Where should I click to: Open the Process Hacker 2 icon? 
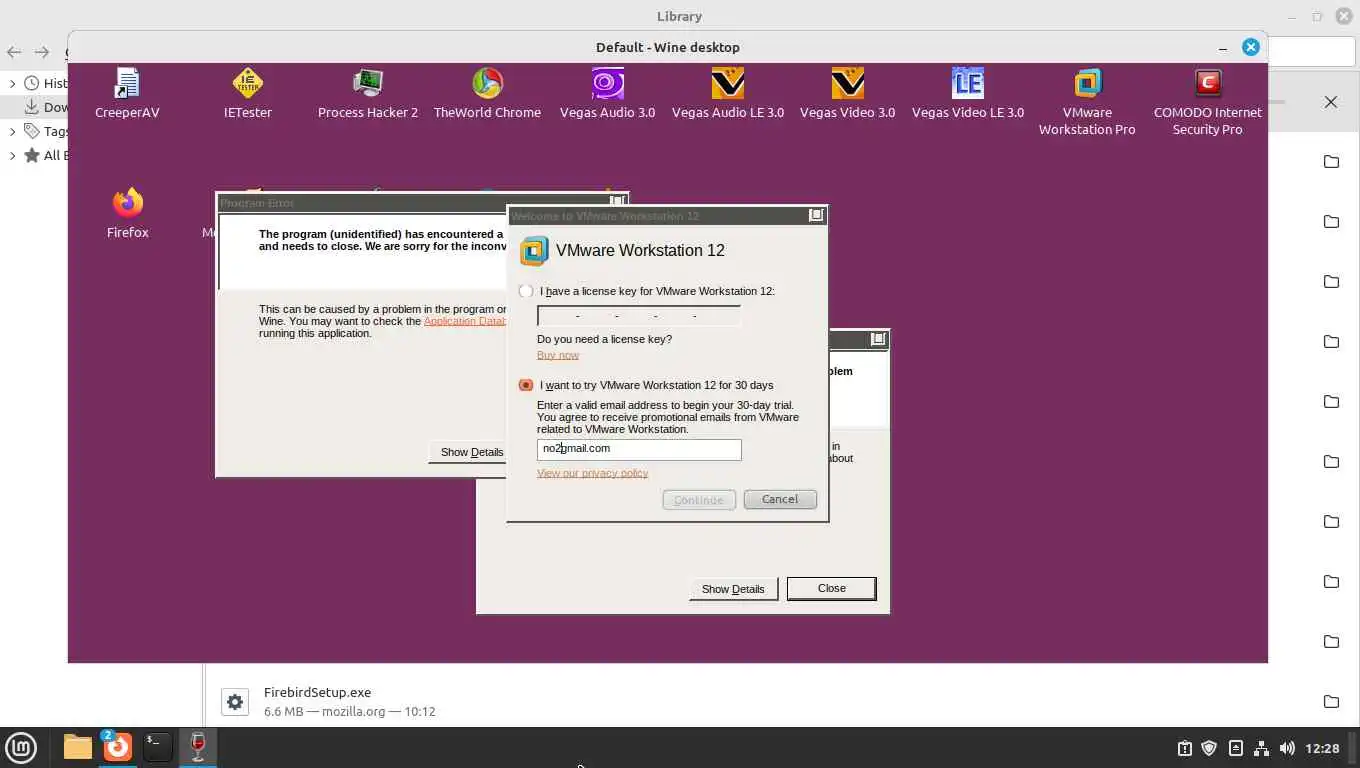click(x=367, y=94)
